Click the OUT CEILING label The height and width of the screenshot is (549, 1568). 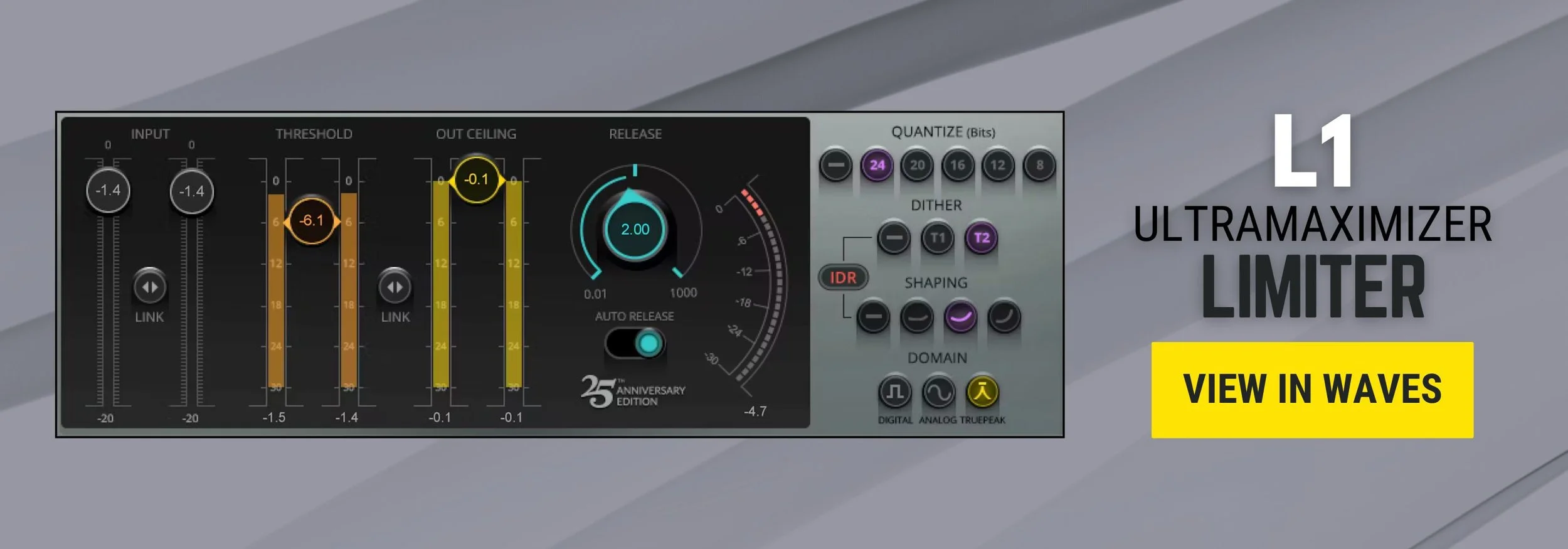(476, 134)
